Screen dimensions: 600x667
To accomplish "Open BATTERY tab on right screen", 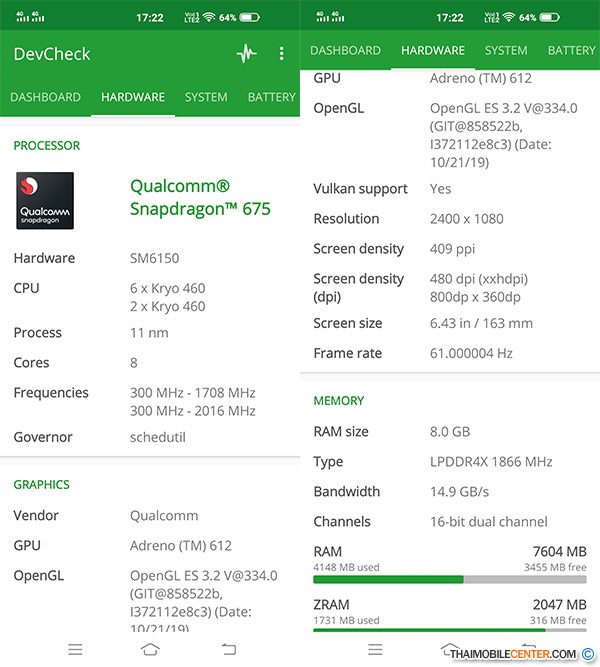I will 572,51.
